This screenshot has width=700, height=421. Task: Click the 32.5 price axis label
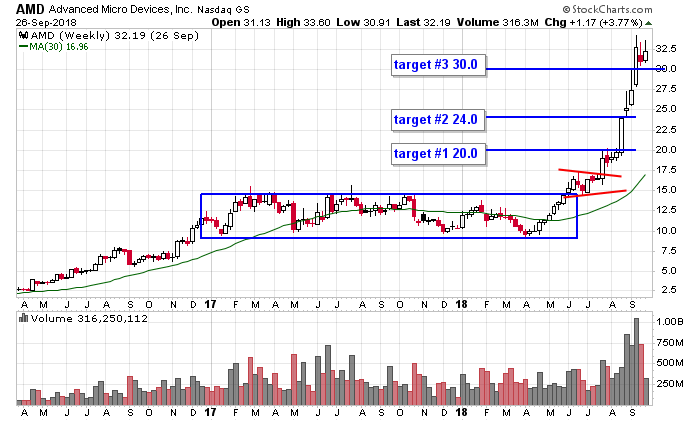tap(666, 48)
